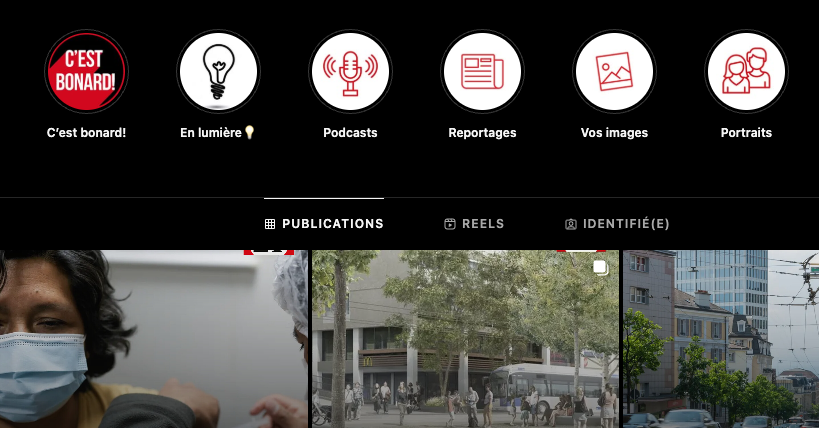Viewport: 819px width, 428px height.
Task: Open the post of city buildings street
Action: (x=721, y=339)
